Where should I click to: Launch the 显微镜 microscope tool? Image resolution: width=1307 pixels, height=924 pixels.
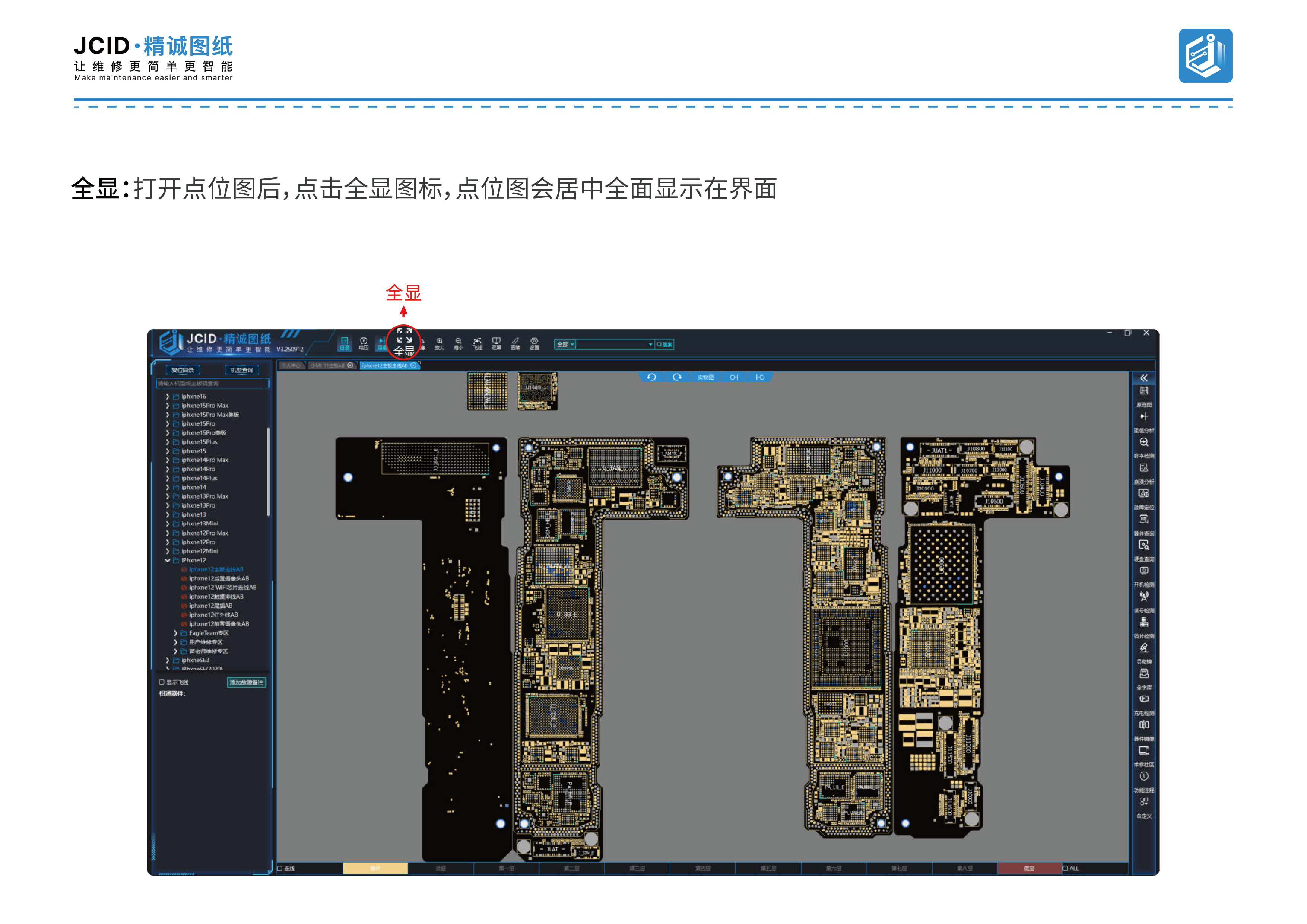1143,654
